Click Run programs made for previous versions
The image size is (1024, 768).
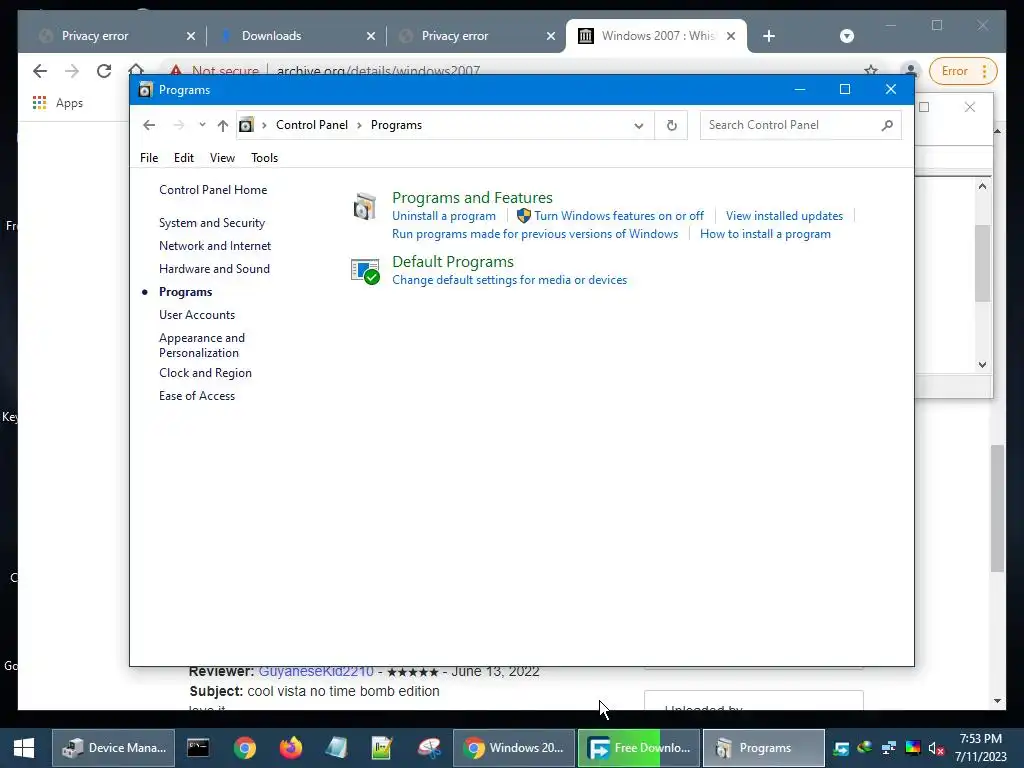pyautogui.click(x=535, y=234)
